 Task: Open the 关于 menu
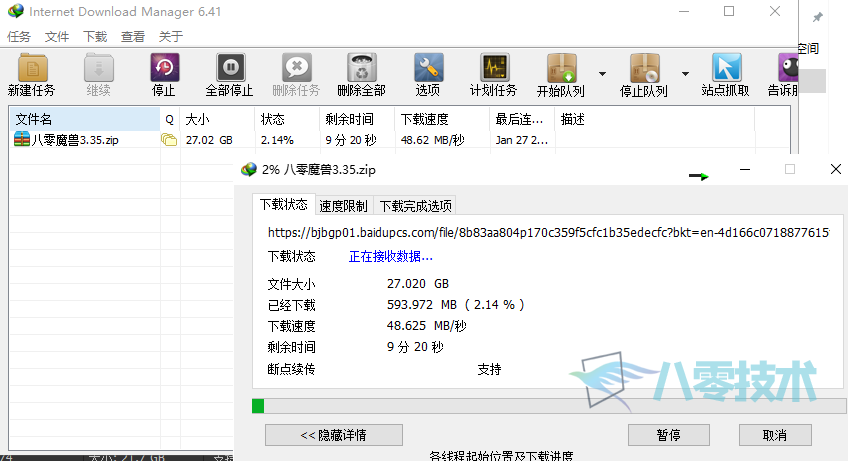(x=170, y=36)
